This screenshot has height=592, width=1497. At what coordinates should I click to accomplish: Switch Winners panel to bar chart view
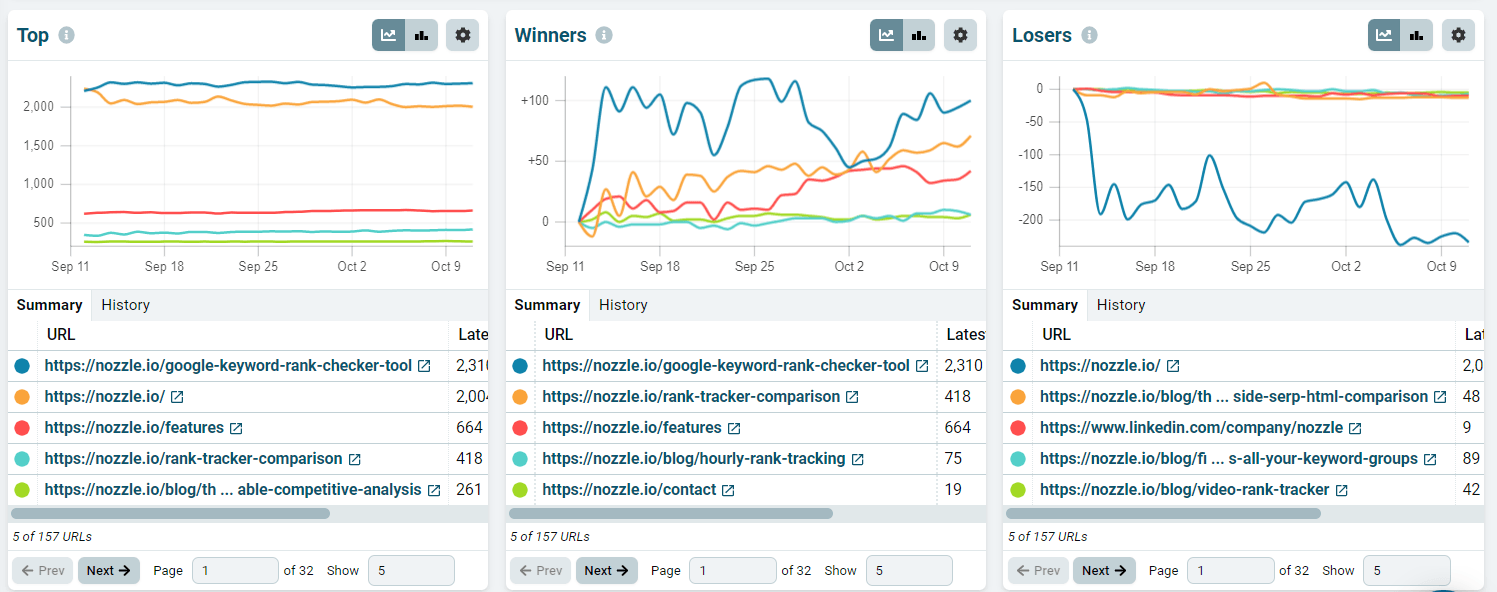(919, 35)
